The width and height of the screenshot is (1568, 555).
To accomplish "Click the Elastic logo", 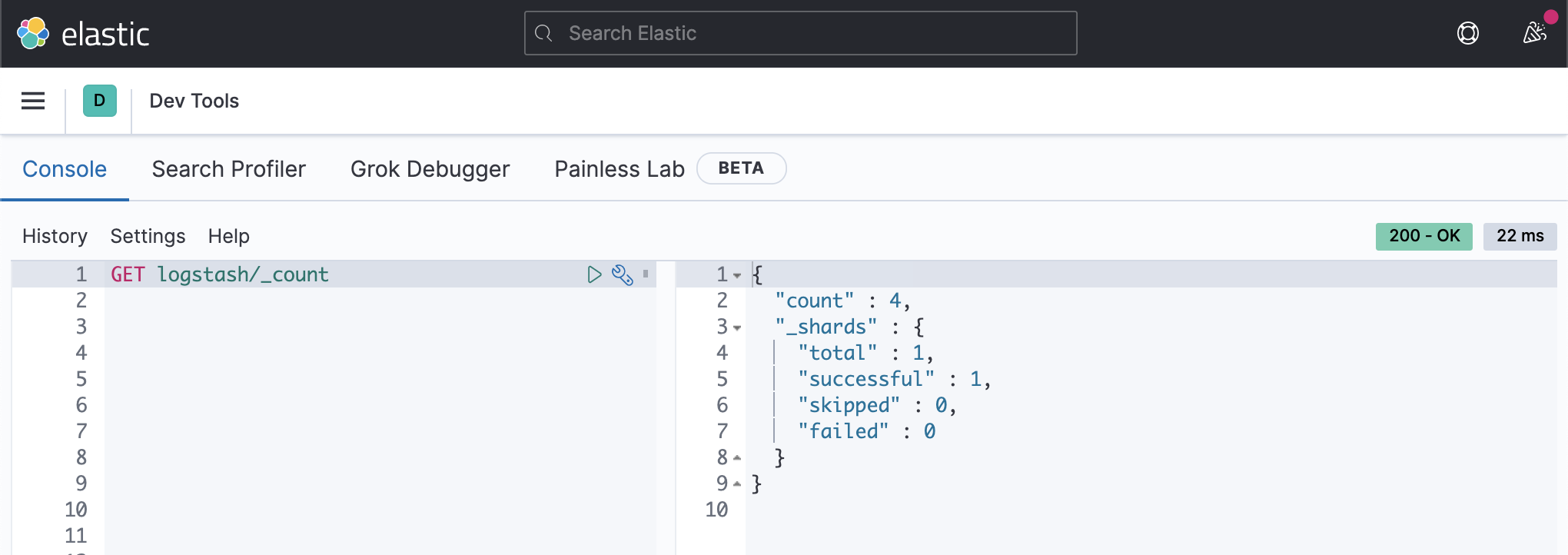I will coord(82,34).
